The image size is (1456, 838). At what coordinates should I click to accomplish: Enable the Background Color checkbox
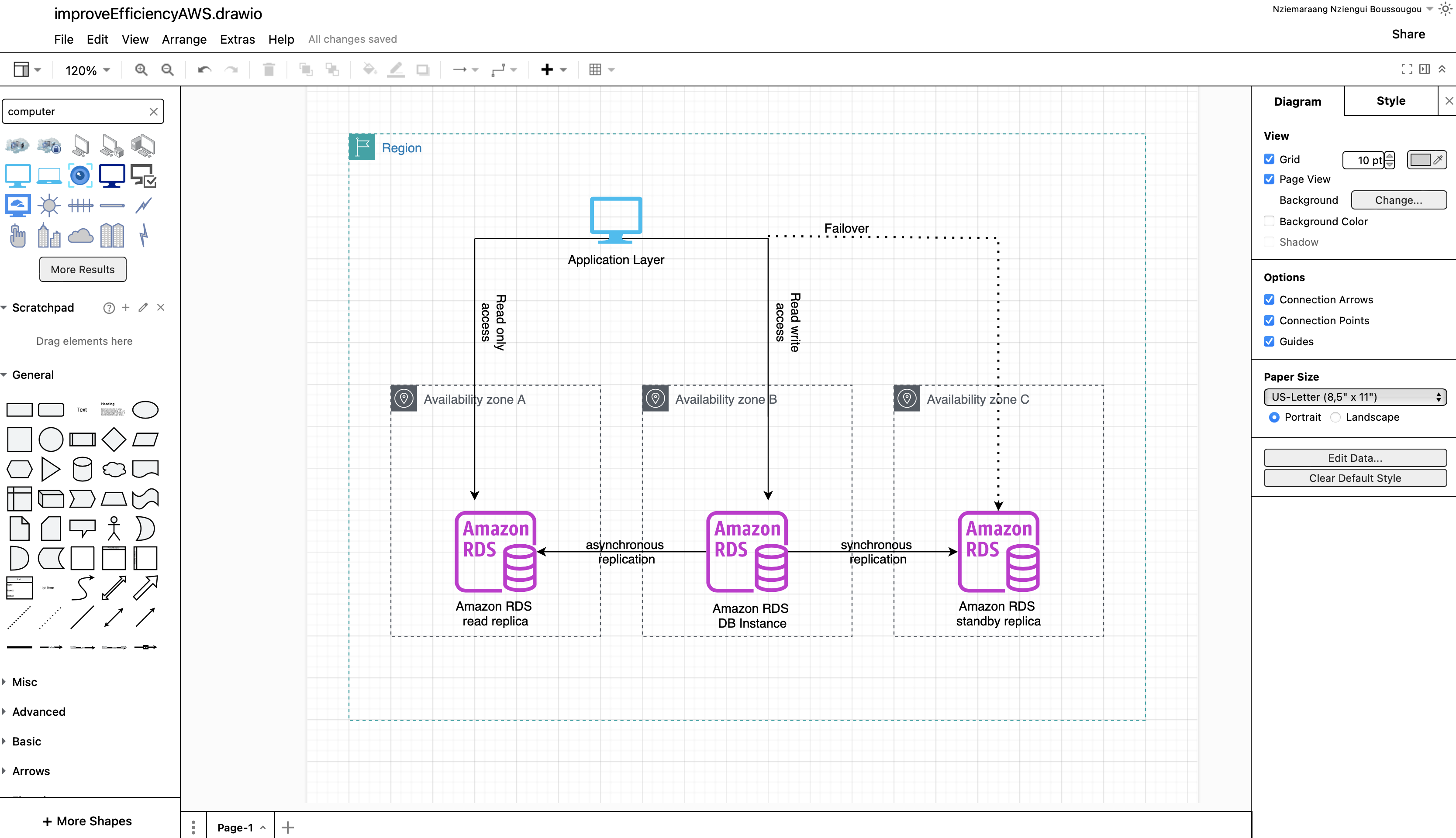[1269, 221]
